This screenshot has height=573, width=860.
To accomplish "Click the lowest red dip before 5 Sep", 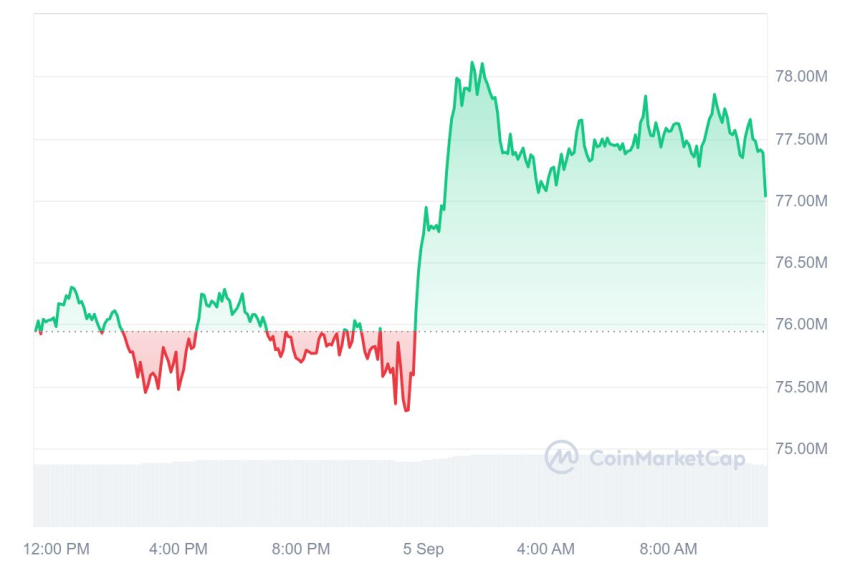I will [406, 410].
